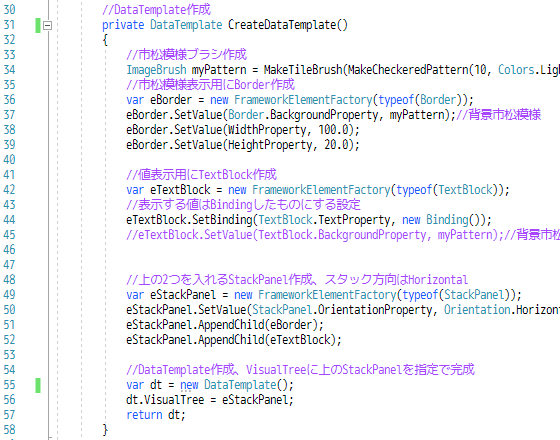Click the comment about StackPanel Horizontal on line 48
Viewport: 560px width, 440px height.
297,280
